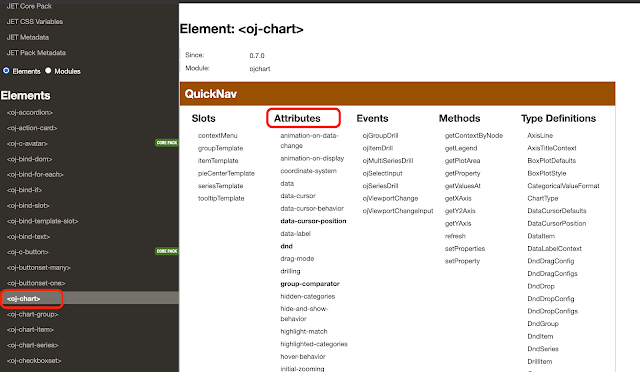This screenshot has height=372, width=640.
Task: Open the tooltipTemplate slot link
Action: pyautogui.click(x=221, y=198)
